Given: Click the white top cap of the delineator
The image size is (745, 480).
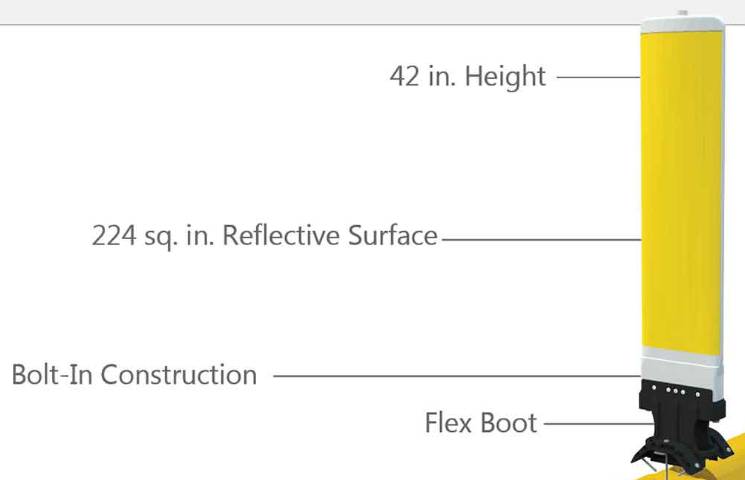Looking at the screenshot, I should (682, 24).
